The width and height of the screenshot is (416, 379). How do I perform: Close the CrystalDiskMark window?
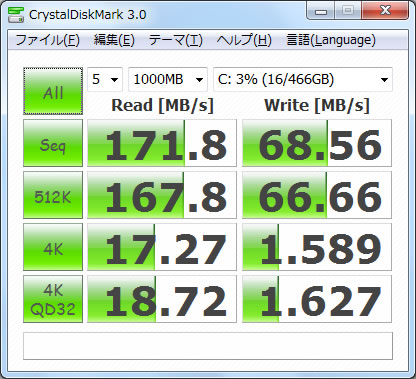tap(385, 11)
